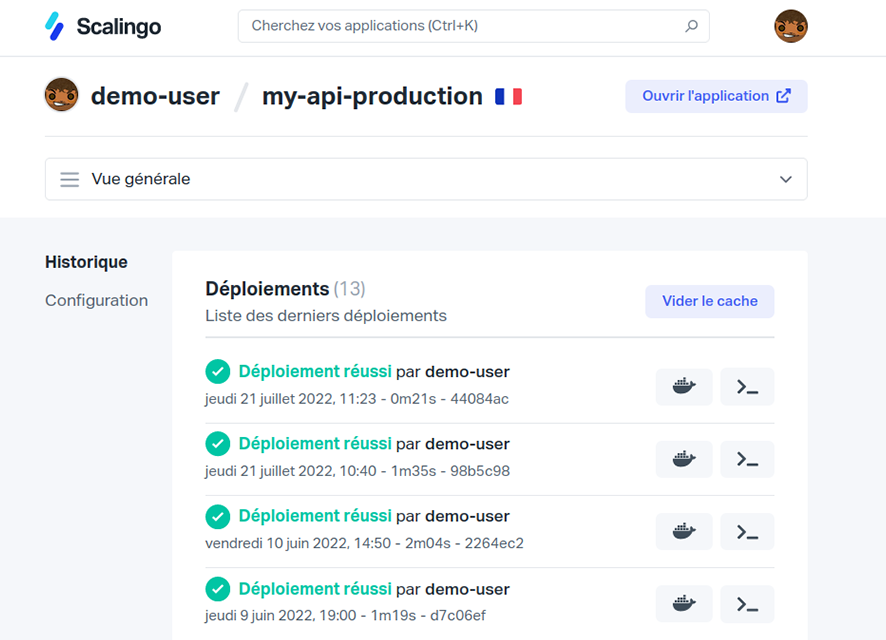Open the terminal logs for deployment d7c06ef
The width and height of the screenshot is (886, 640).
coord(747,603)
